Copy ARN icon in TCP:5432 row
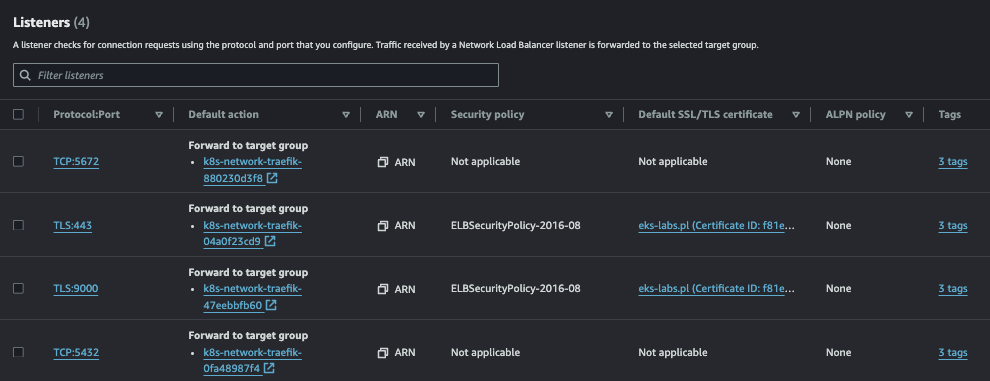 tap(382, 352)
